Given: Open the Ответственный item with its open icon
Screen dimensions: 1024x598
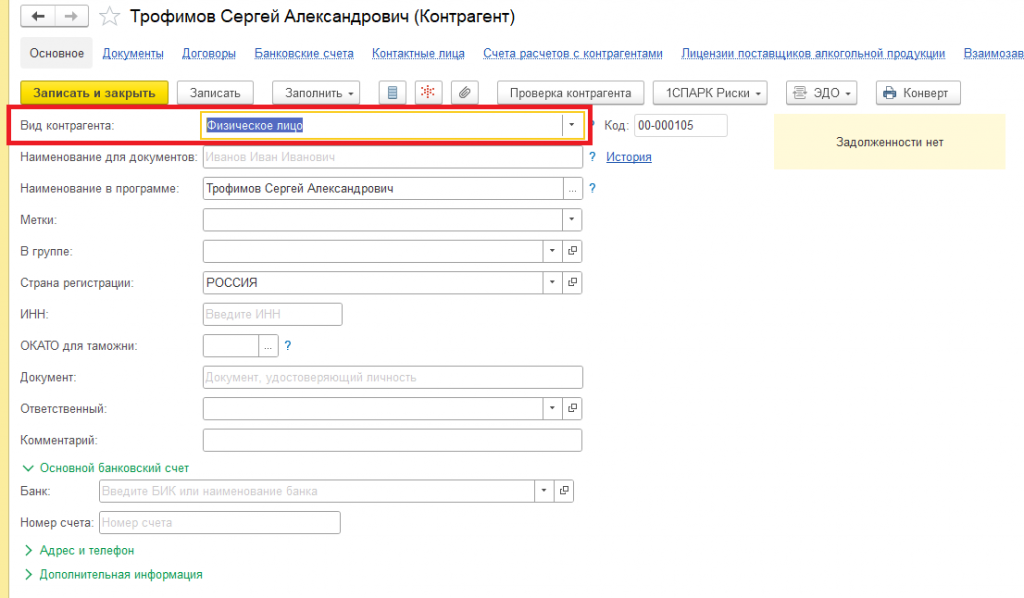Looking at the screenshot, I should click(x=572, y=409).
